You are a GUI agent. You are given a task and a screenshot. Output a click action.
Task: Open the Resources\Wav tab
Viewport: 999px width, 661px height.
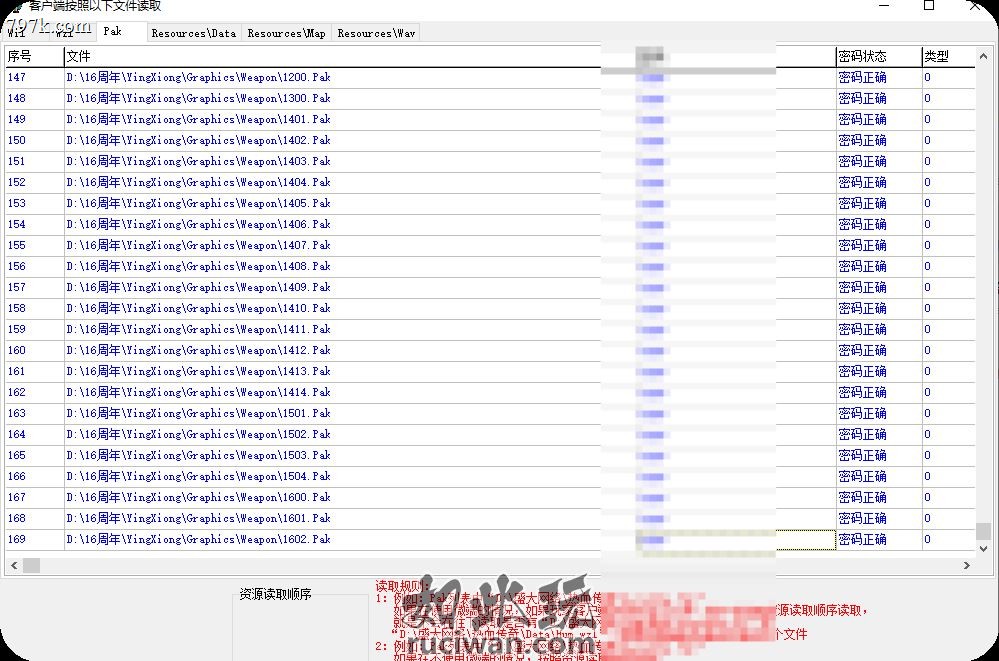(376, 33)
